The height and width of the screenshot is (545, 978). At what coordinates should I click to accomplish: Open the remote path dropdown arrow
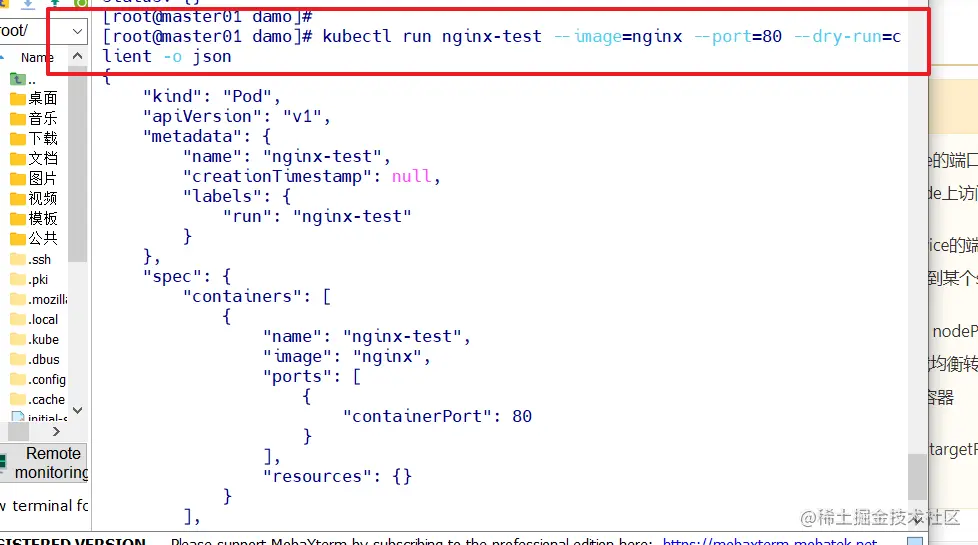pyautogui.click(x=77, y=31)
